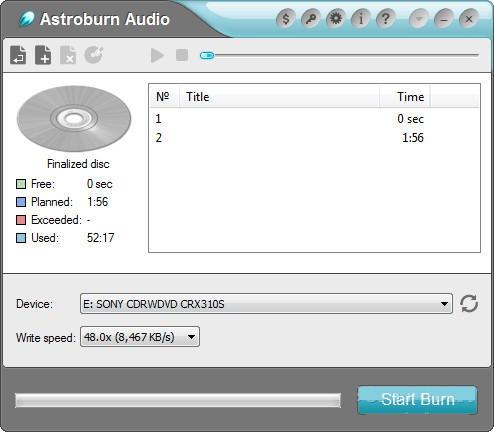The height and width of the screenshot is (432, 494).
Task: Click the Start Burn button
Action: [417, 400]
